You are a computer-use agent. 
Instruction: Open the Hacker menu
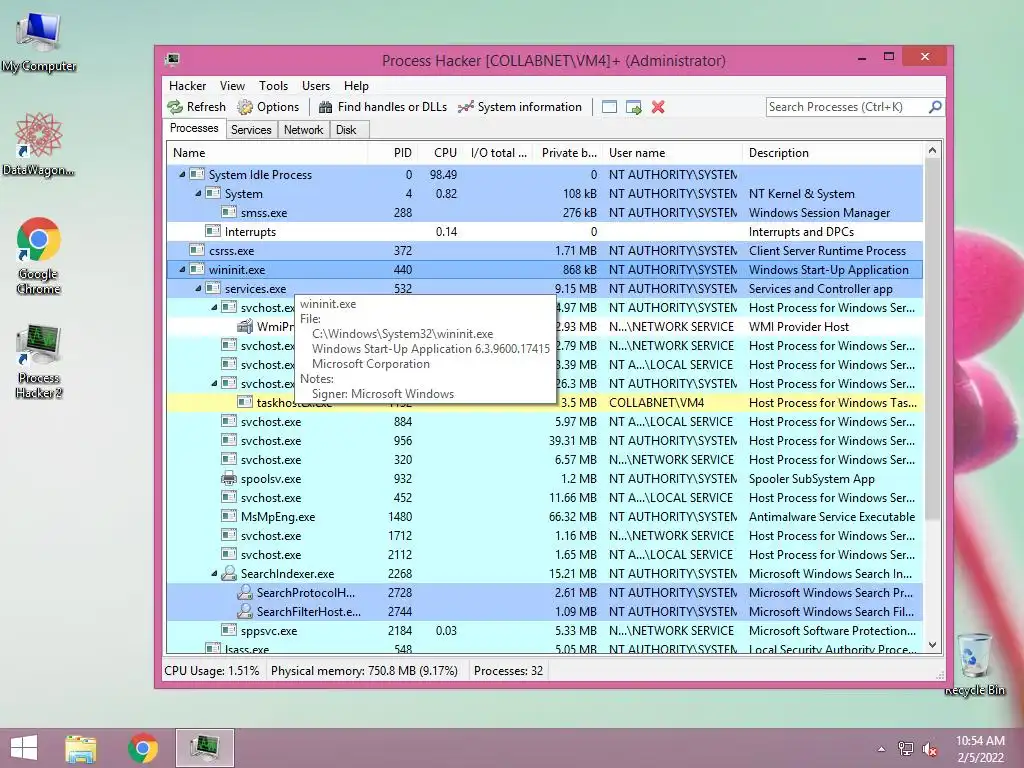[x=187, y=86]
